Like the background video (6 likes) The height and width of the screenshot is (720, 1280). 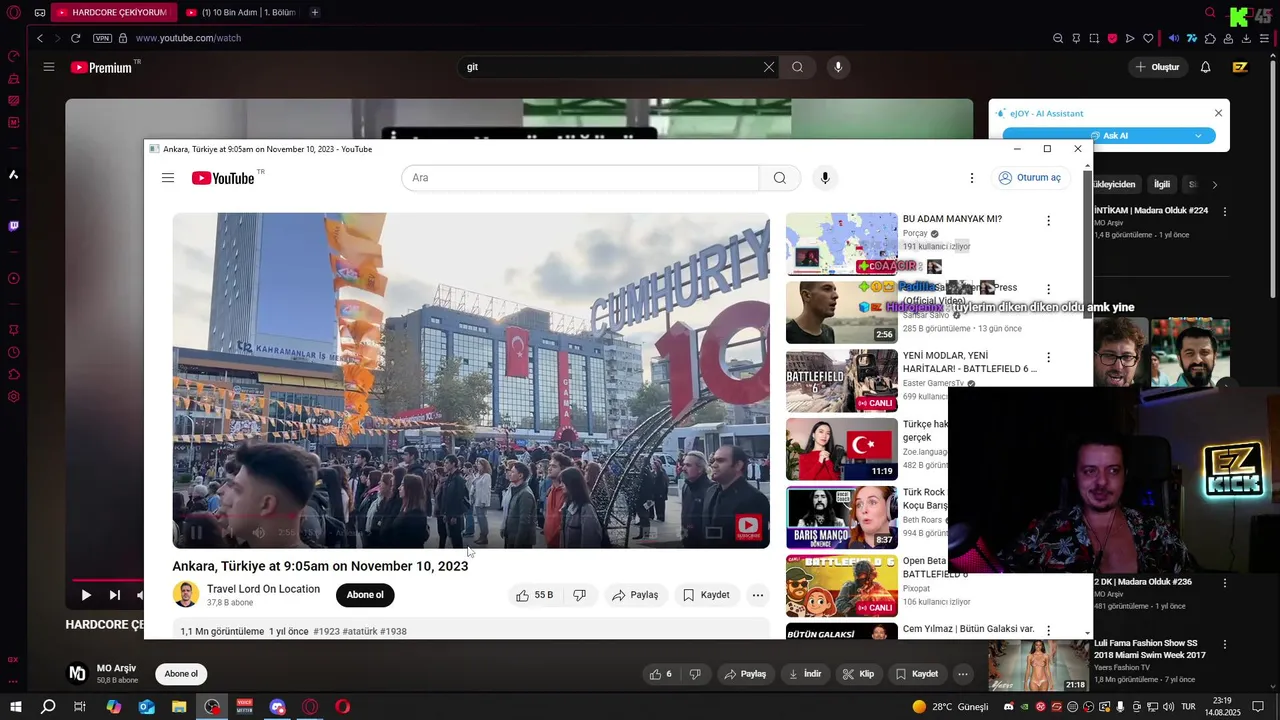[660, 674]
